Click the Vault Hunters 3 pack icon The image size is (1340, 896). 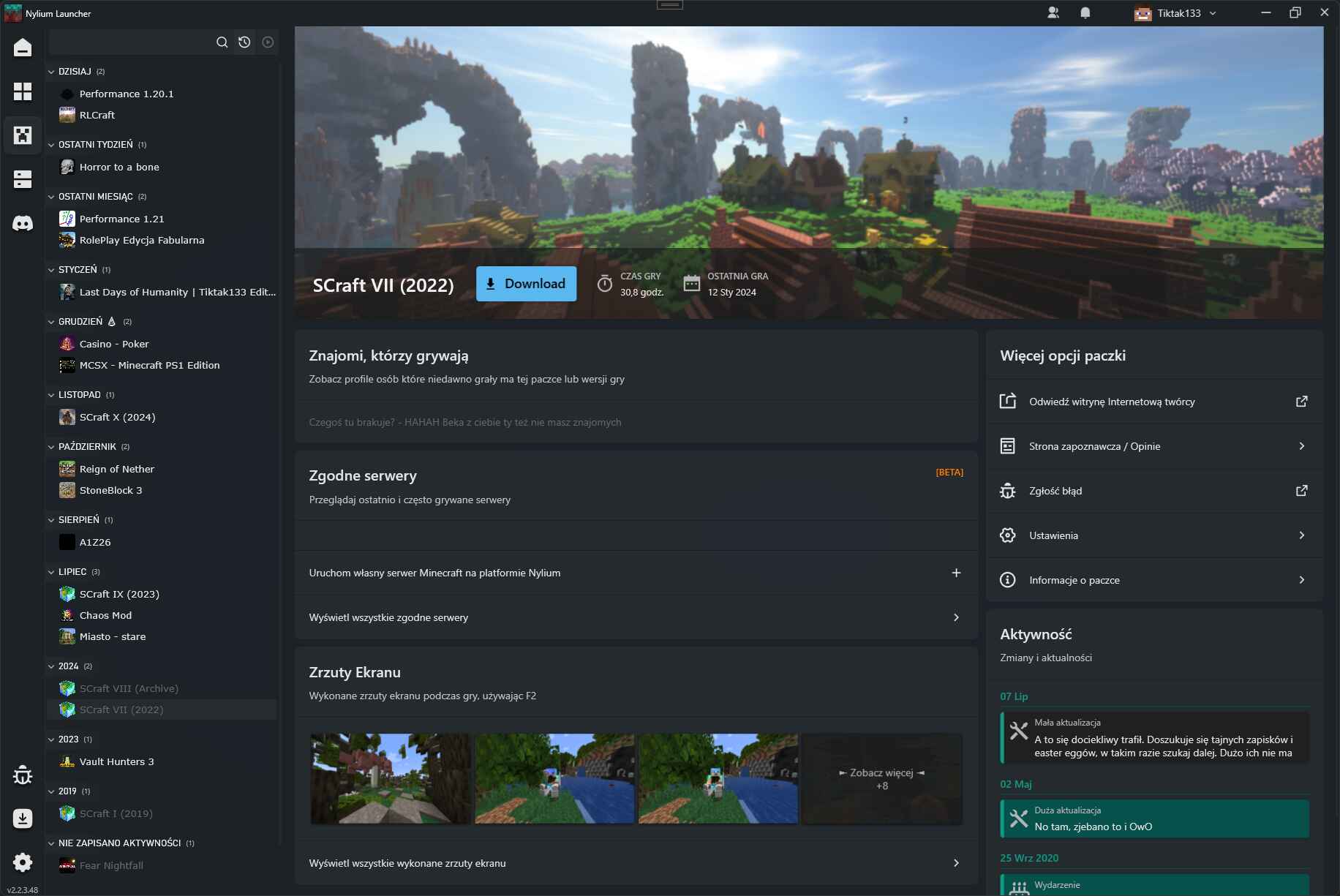[x=67, y=761]
